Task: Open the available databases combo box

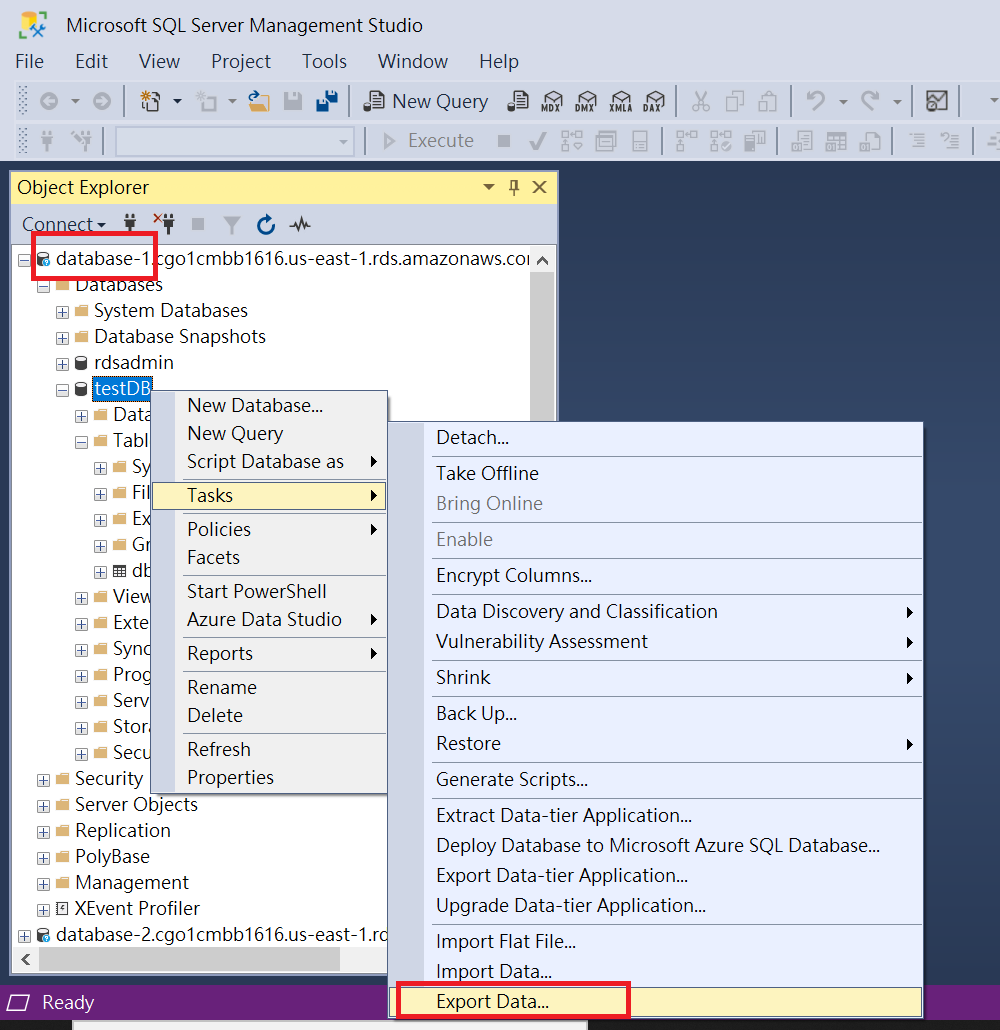Action: 235,141
